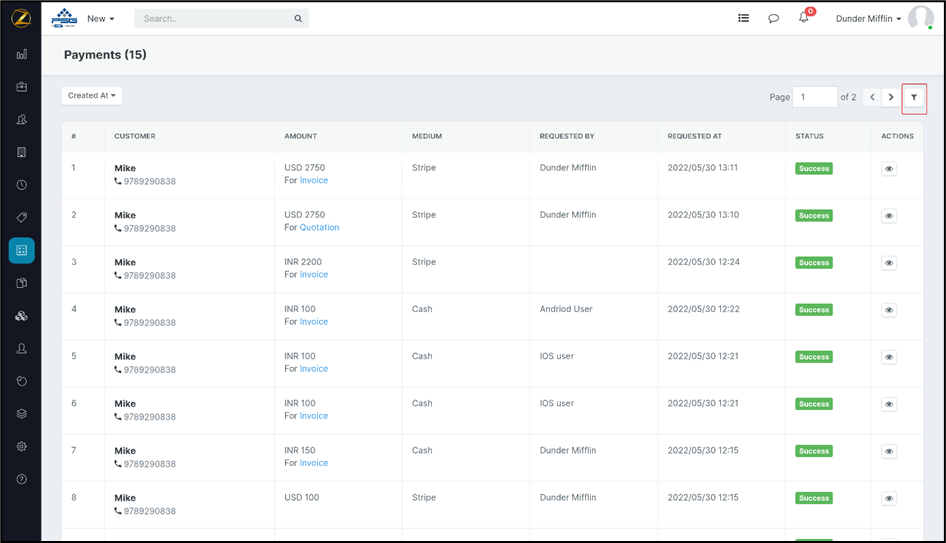
Task: View payment details for row 1
Action: pyautogui.click(x=889, y=169)
